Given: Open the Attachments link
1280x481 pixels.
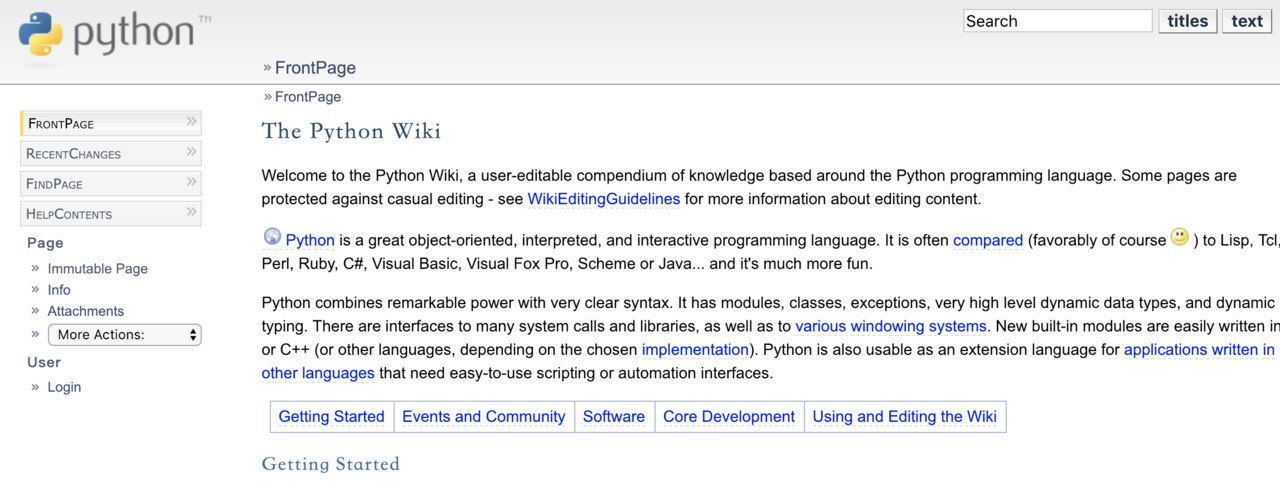Looking at the screenshot, I should pos(86,311).
